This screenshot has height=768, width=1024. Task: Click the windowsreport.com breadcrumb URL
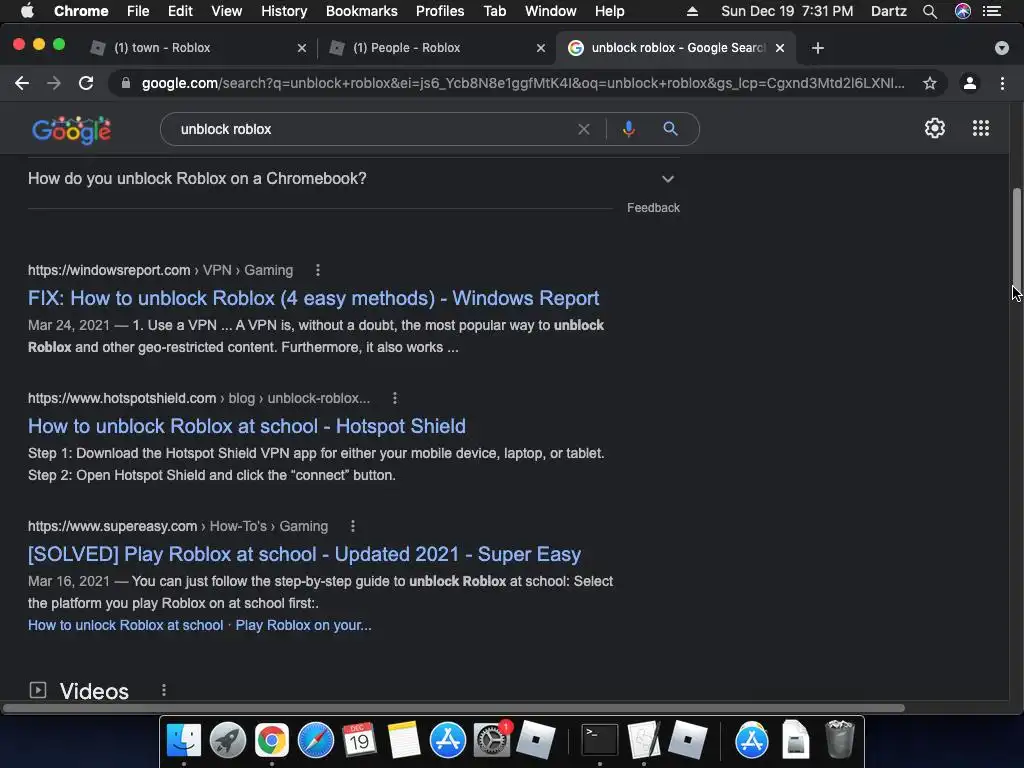pos(161,270)
